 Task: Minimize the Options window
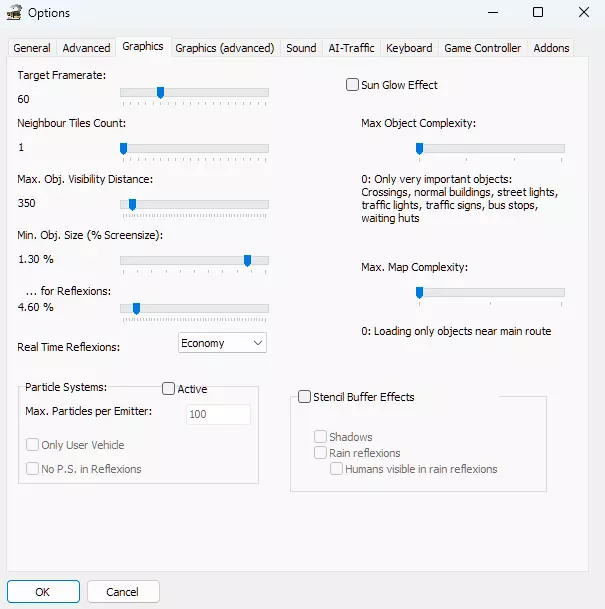(493, 12)
